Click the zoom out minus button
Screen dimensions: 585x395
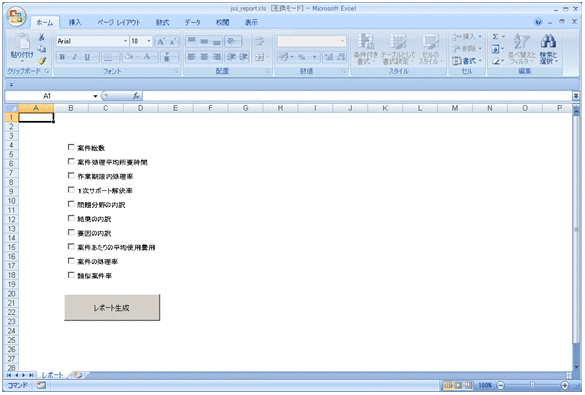[501, 385]
